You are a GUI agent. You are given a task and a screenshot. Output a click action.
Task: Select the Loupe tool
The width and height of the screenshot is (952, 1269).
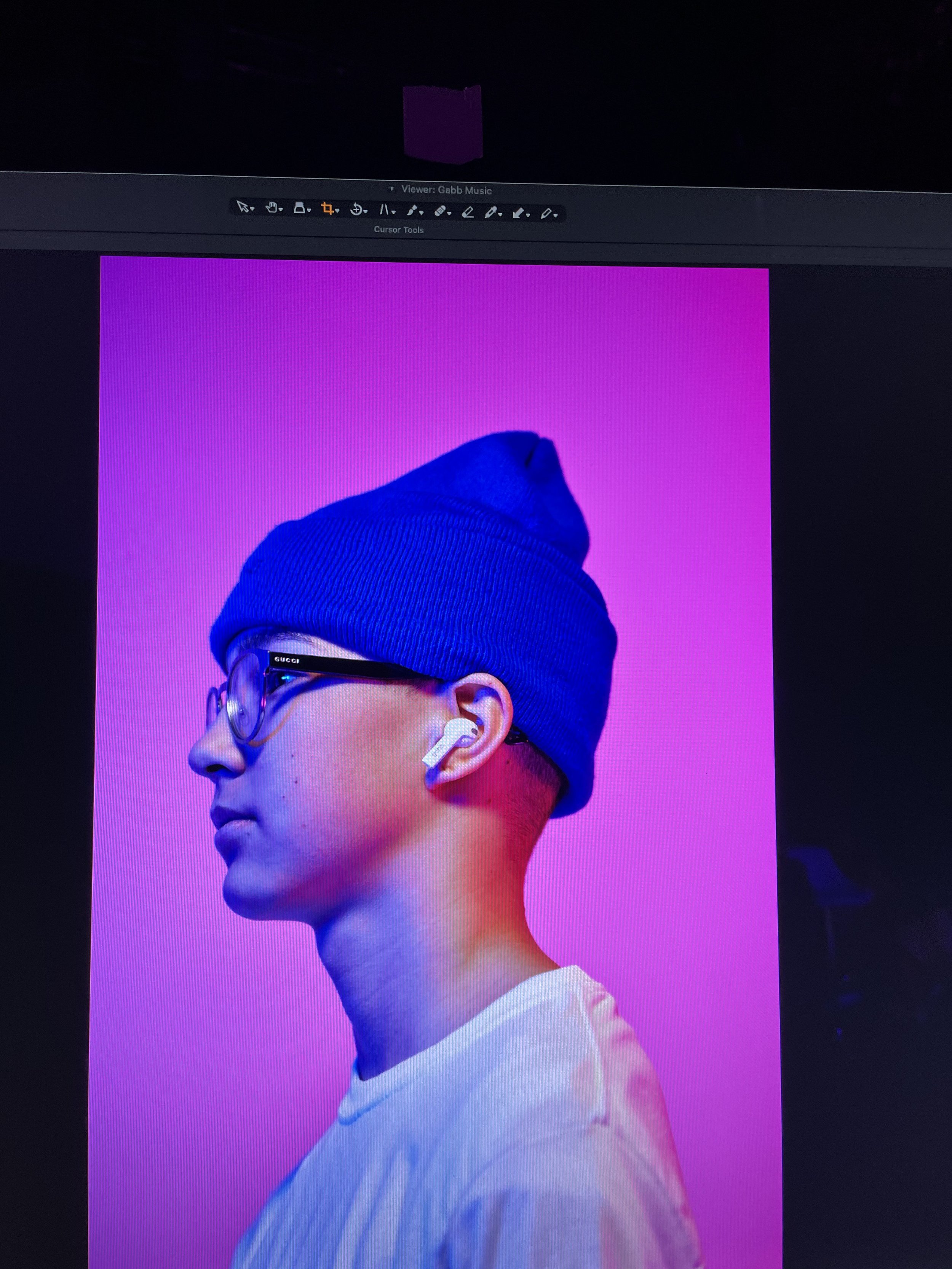299,208
